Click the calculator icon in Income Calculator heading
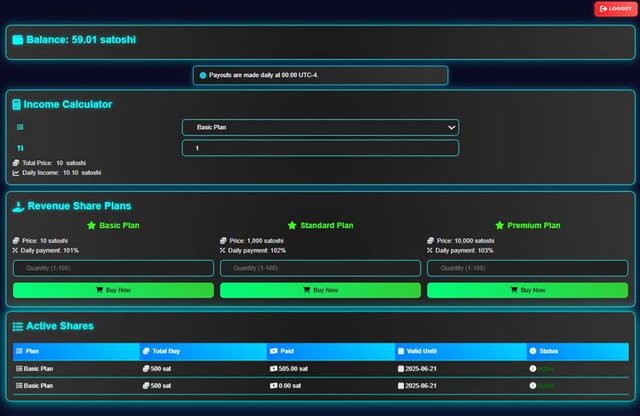 coord(17,104)
